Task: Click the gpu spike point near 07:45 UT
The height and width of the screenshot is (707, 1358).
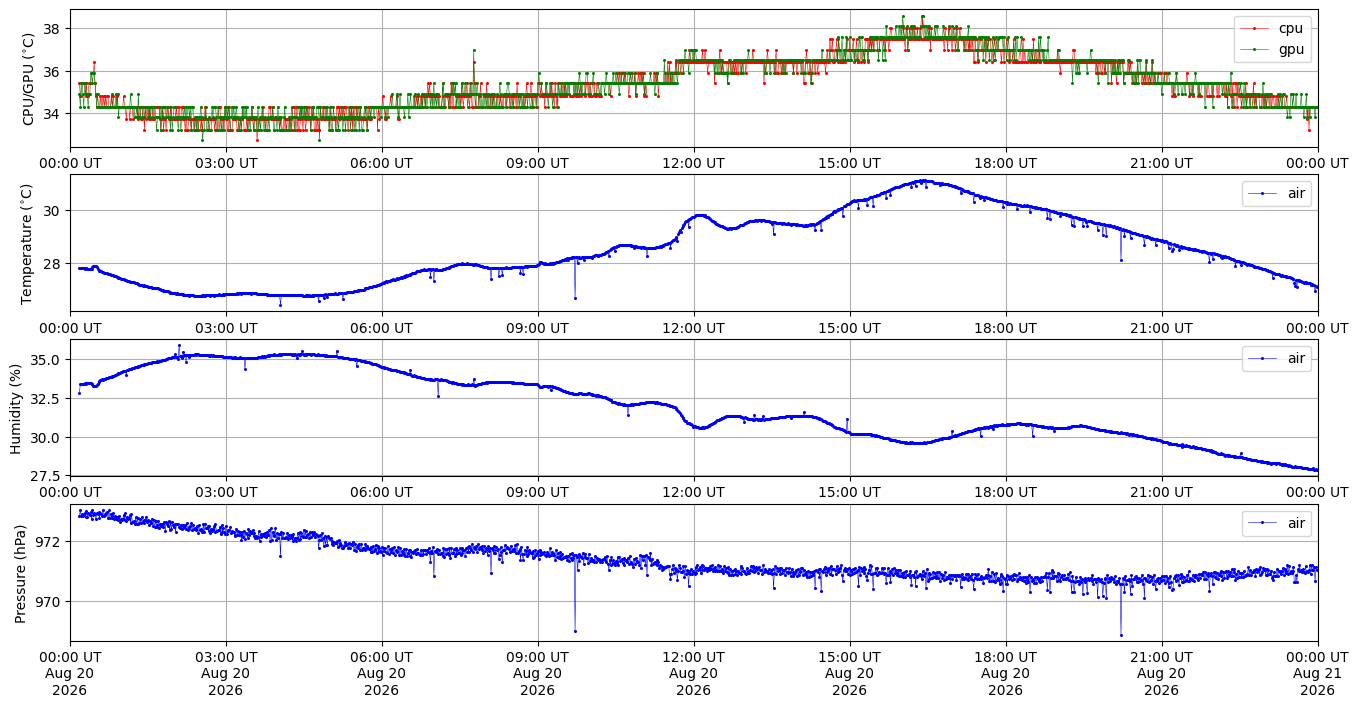Action: (x=474, y=50)
